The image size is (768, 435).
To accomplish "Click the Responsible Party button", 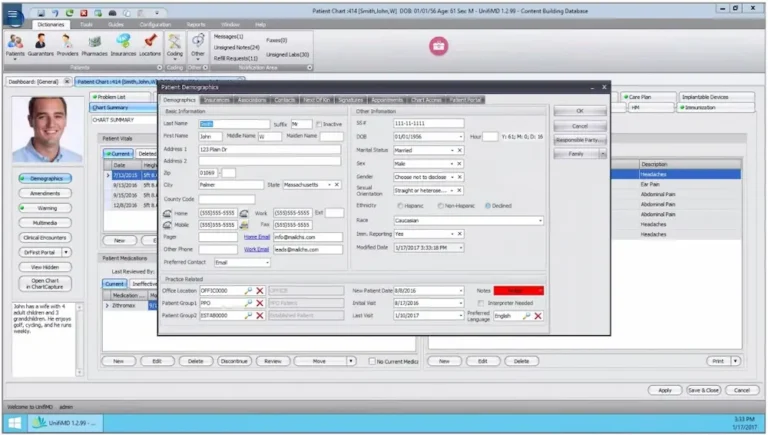I will click(x=580, y=140).
